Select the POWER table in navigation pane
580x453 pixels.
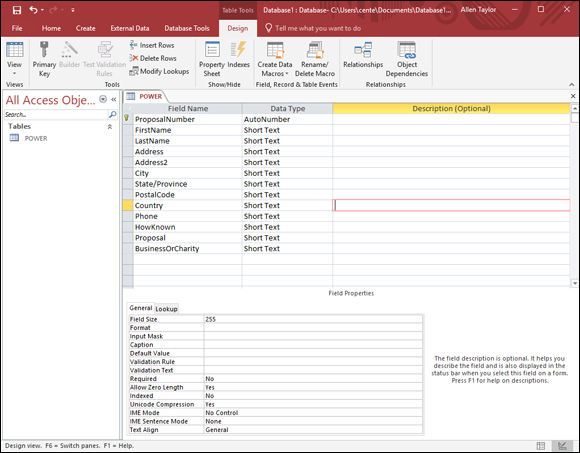(x=36, y=138)
